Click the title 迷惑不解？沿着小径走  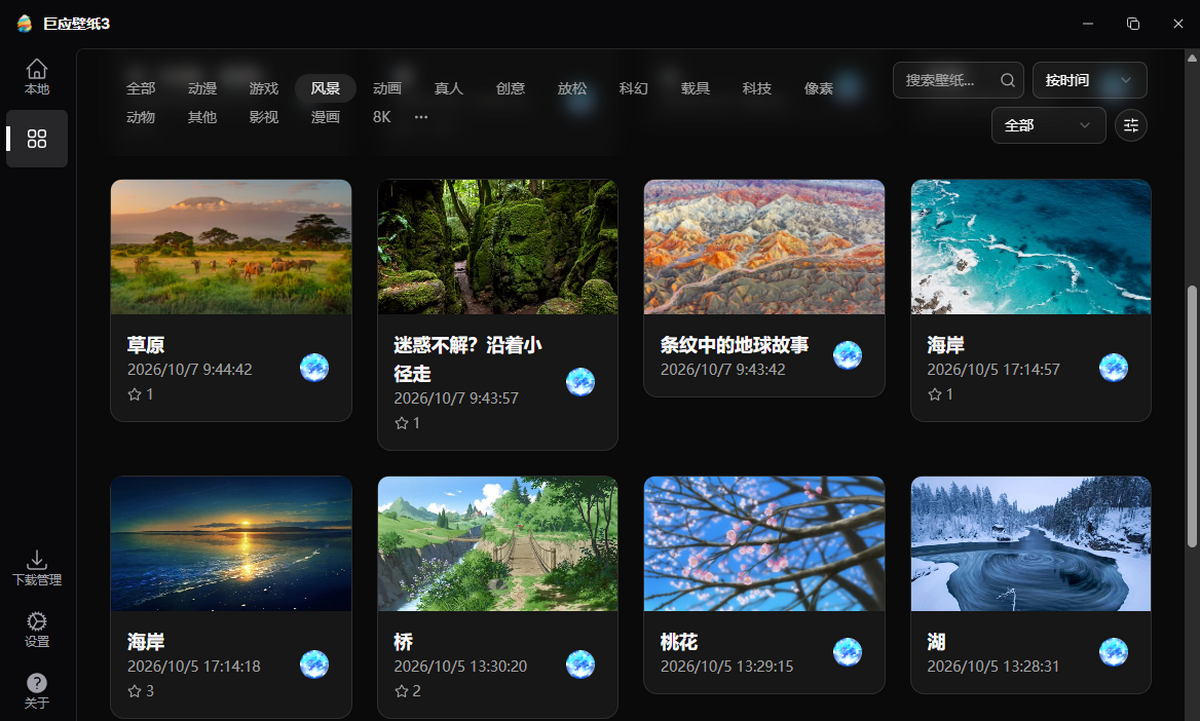[x=468, y=359]
